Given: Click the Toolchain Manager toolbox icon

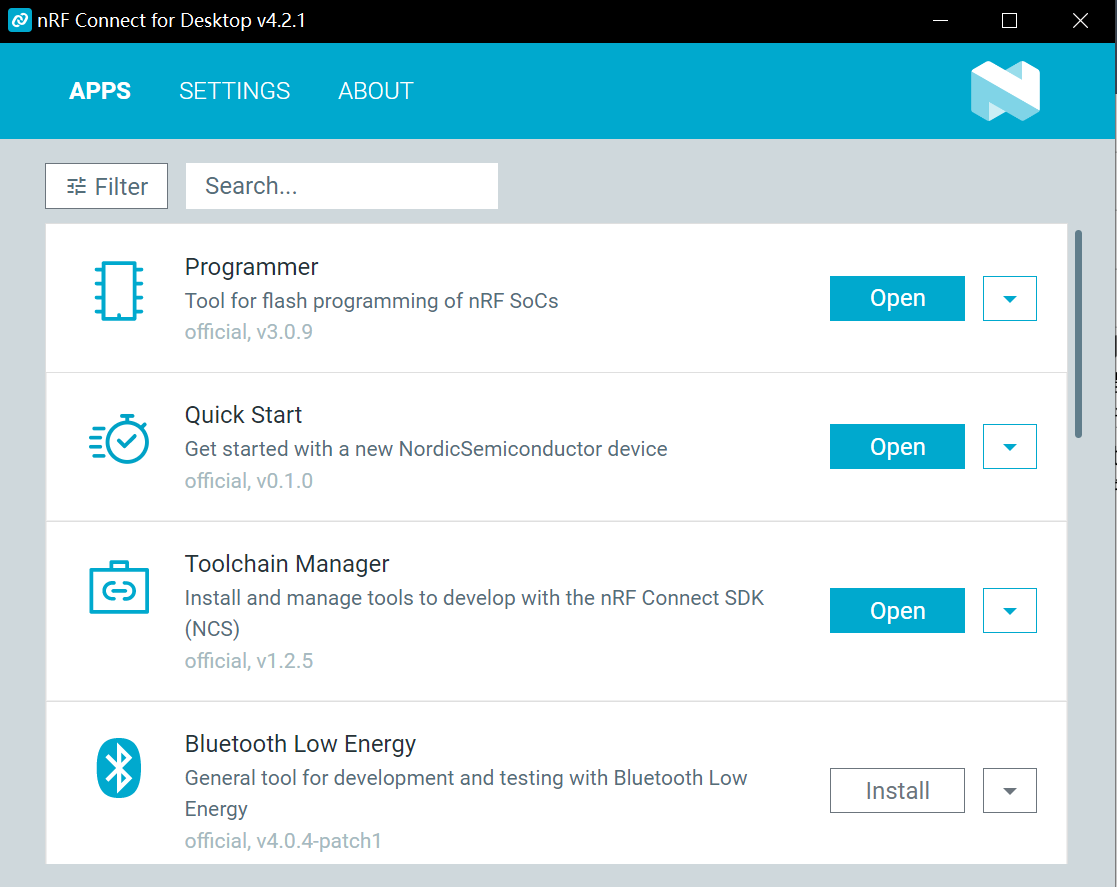Looking at the screenshot, I should click(119, 587).
